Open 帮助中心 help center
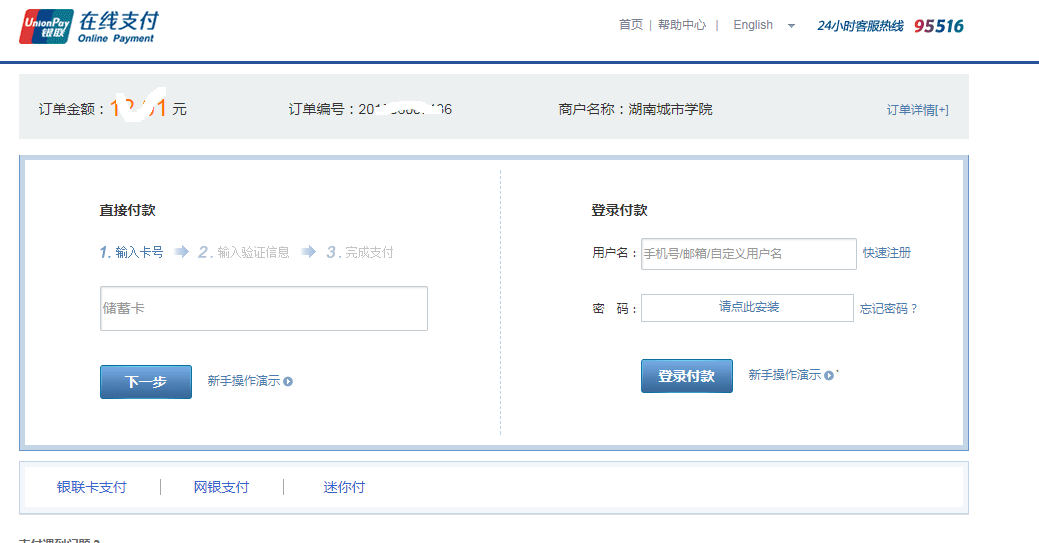The height and width of the screenshot is (543, 1039). 681,25
